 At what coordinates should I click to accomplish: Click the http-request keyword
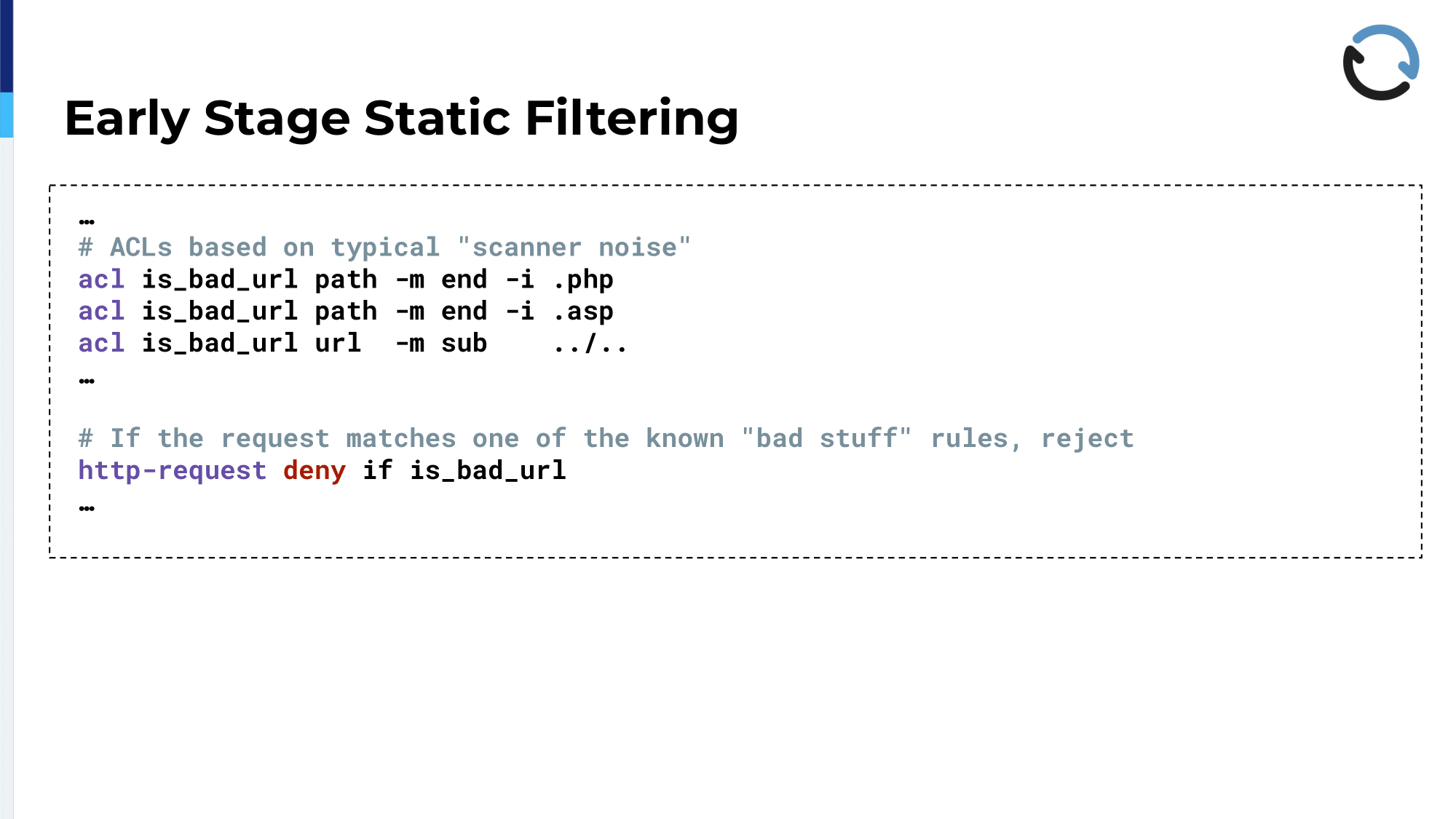173,471
